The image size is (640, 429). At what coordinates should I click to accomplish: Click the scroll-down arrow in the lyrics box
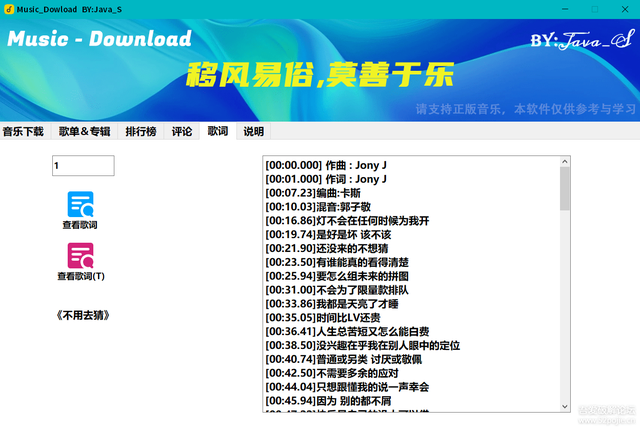[x=564, y=406]
